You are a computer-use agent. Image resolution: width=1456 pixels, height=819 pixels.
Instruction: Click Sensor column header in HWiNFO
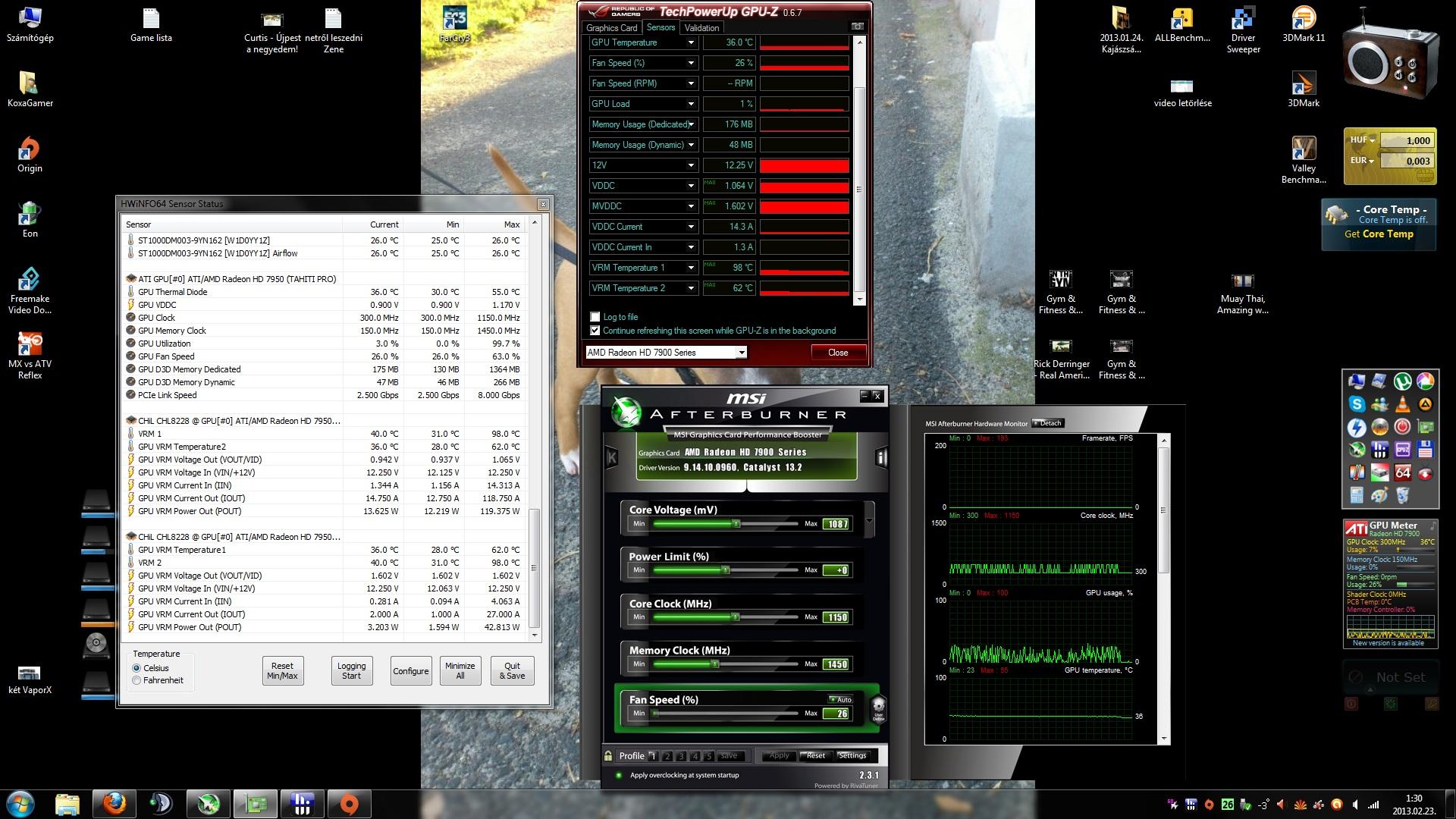232,224
